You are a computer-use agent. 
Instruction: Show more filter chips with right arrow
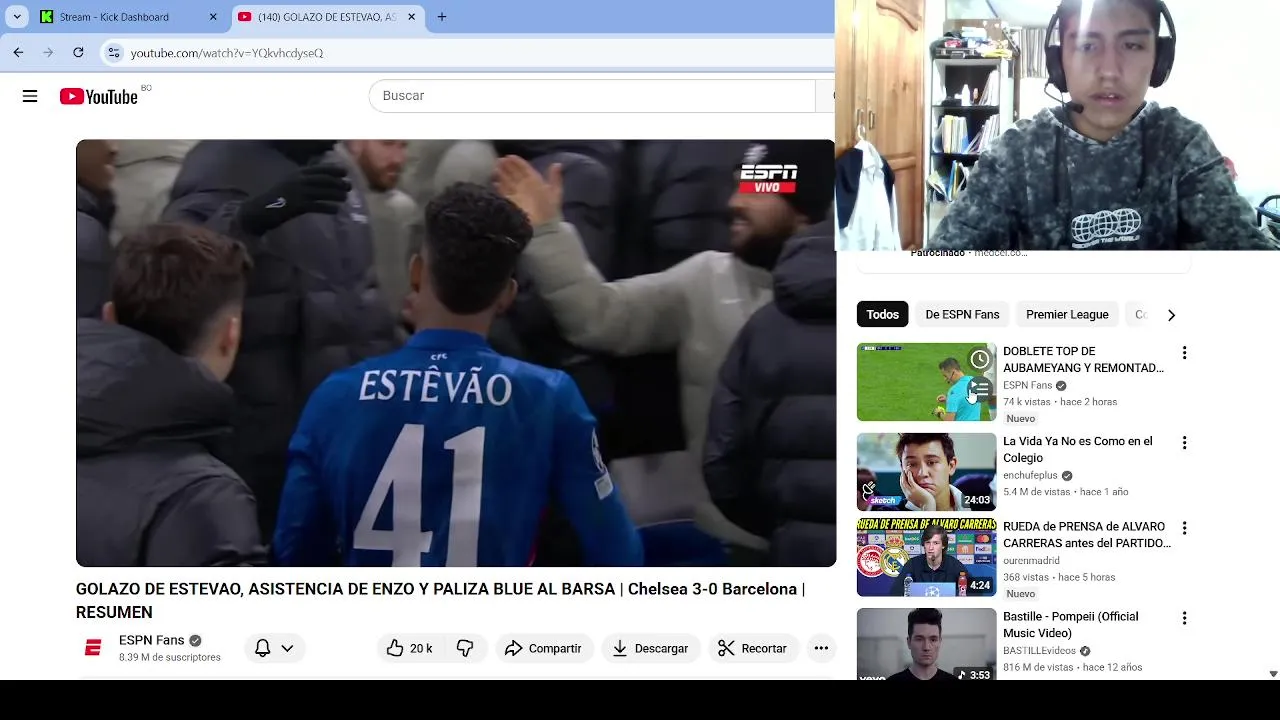click(1171, 314)
